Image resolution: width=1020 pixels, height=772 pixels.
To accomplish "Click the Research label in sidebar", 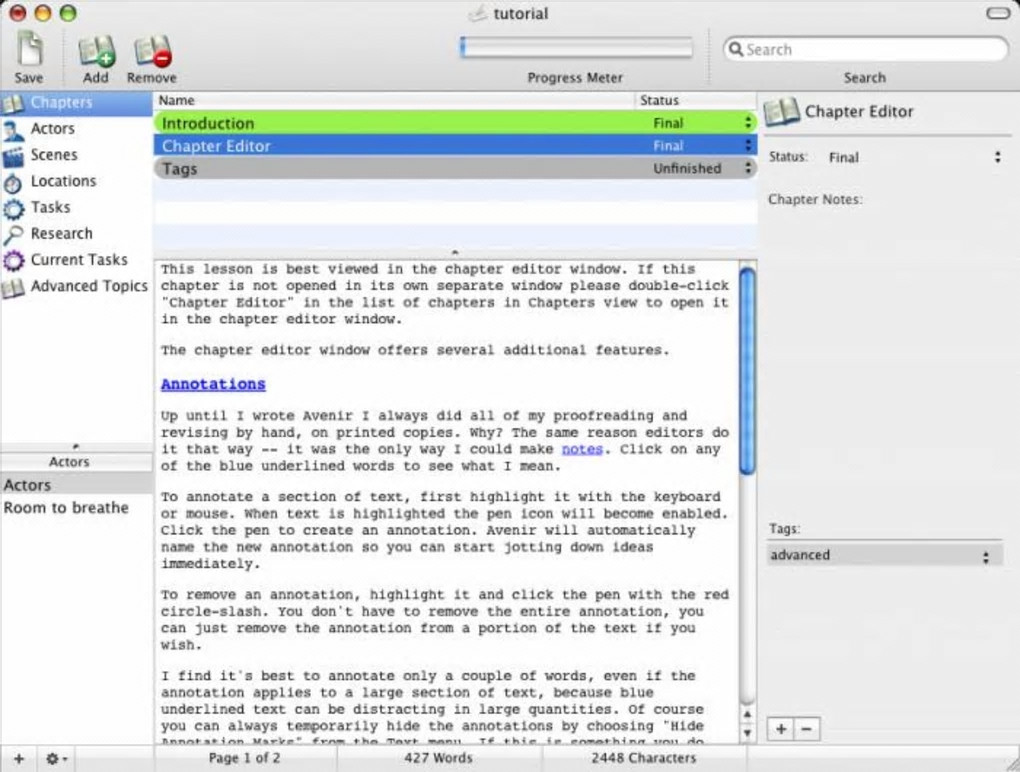I will [62, 233].
